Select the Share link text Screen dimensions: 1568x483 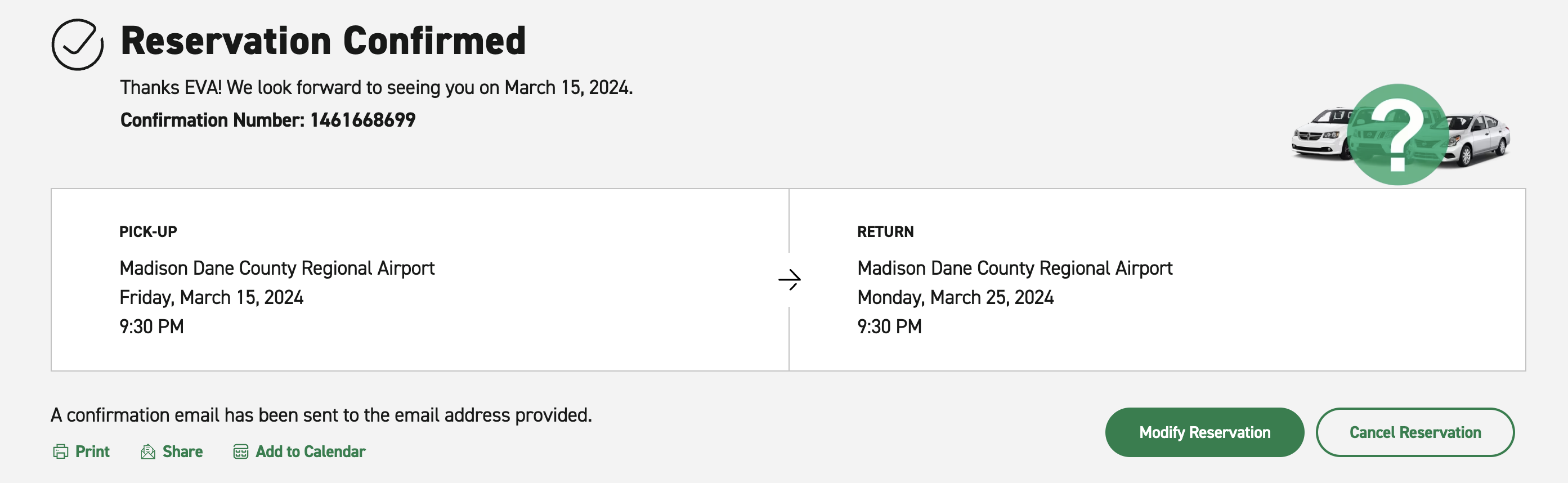(182, 451)
